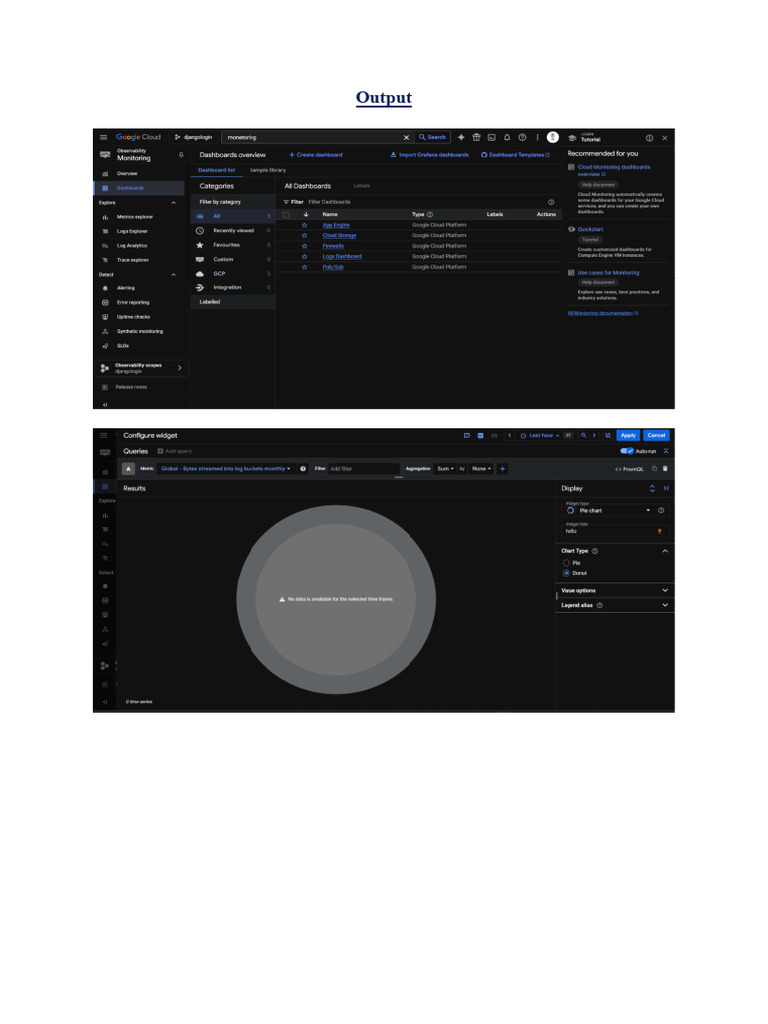This screenshot has height=1024, width=768.
Task: Collapse the Display panel with the arrow icon
Action: coord(666,488)
